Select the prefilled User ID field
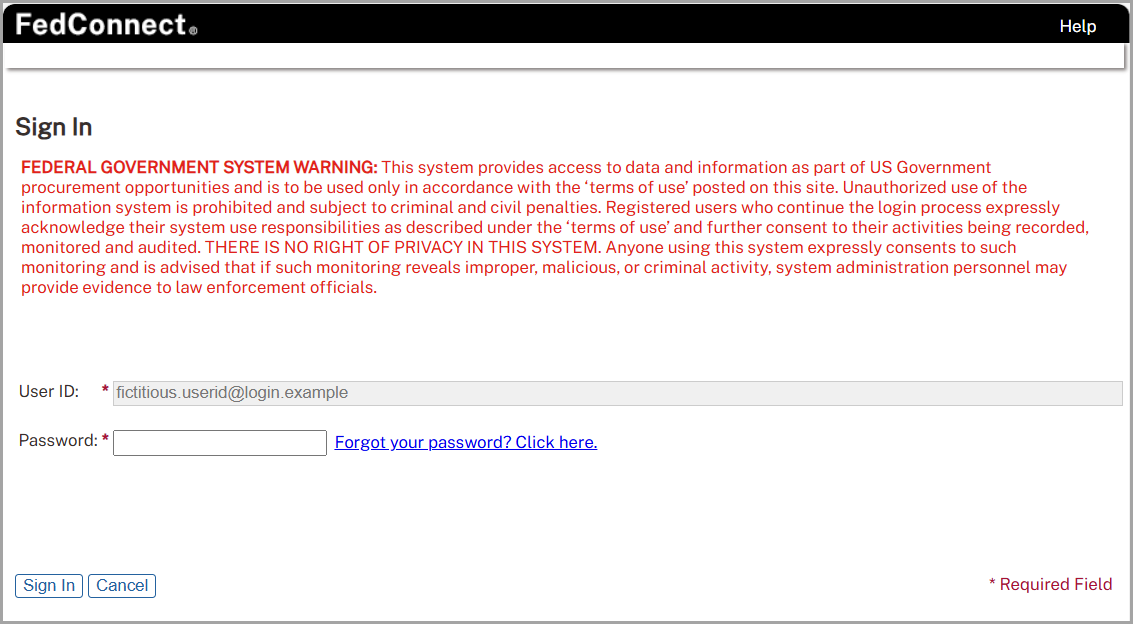This screenshot has width=1133, height=624. (x=615, y=392)
